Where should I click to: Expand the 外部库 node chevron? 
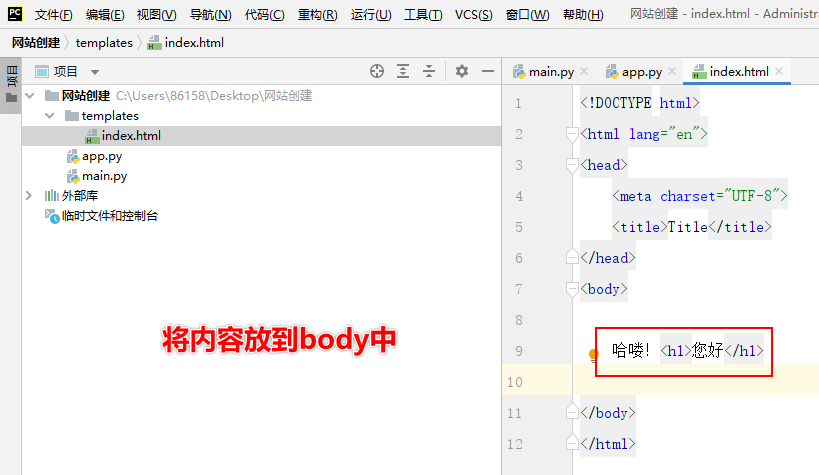29,195
